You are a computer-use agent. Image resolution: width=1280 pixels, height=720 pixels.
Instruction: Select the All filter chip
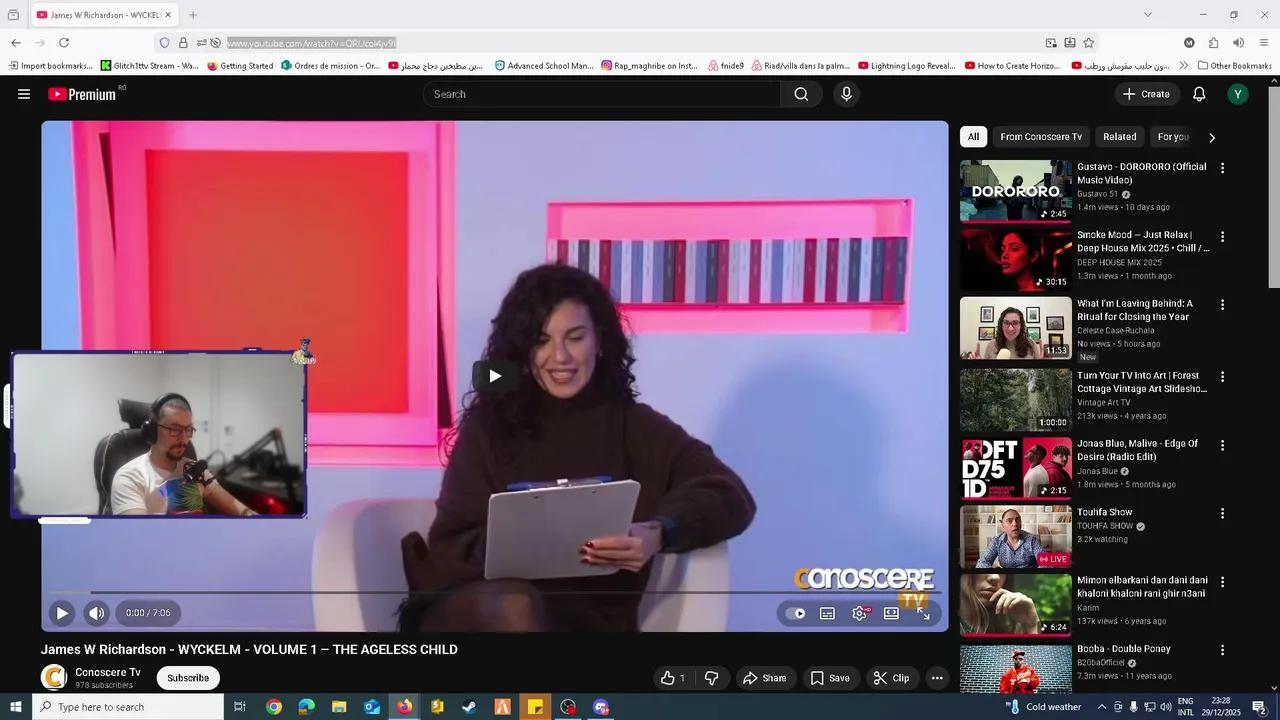tap(973, 137)
